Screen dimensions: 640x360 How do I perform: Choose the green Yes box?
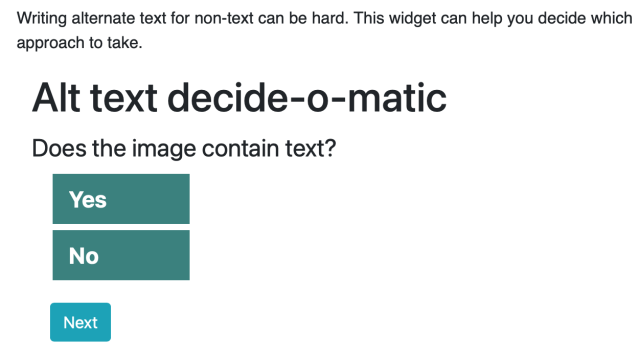tap(121, 199)
